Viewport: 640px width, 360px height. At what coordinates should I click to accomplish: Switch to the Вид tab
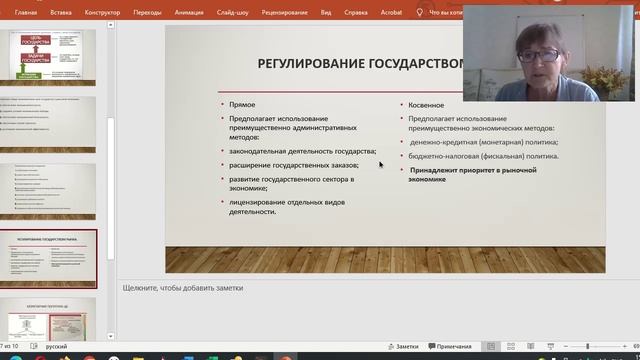(326, 13)
